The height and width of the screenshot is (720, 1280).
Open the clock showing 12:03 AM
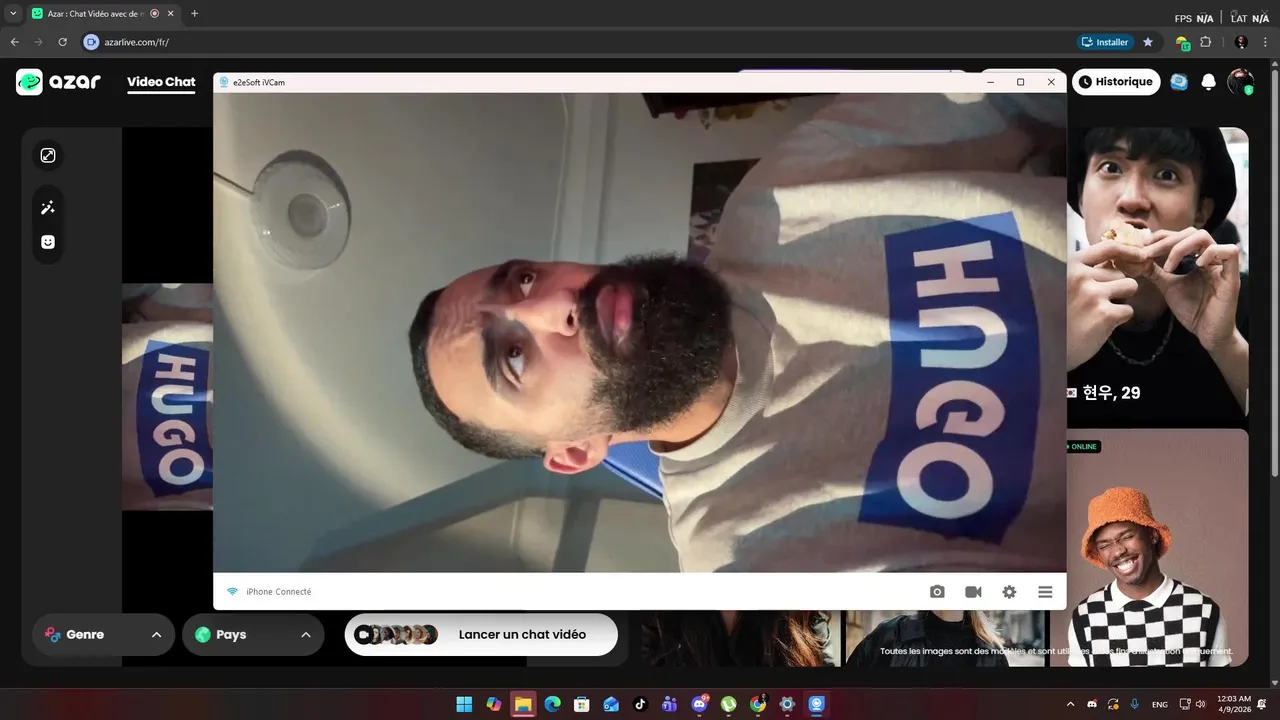tap(1236, 704)
